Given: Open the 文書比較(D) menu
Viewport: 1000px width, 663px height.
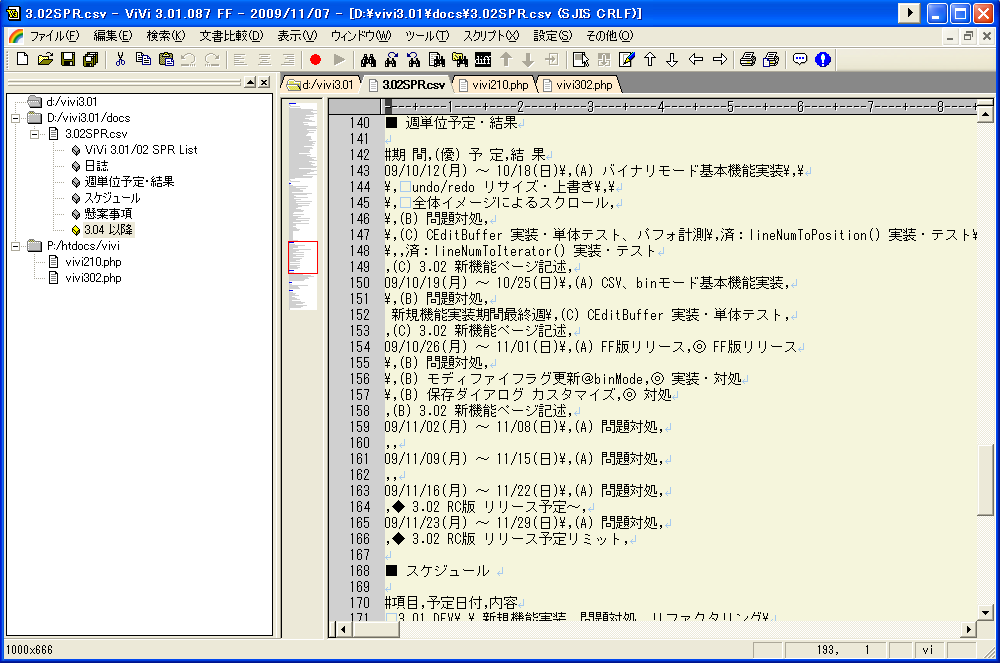Looking at the screenshot, I should click(x=231, y=36).
